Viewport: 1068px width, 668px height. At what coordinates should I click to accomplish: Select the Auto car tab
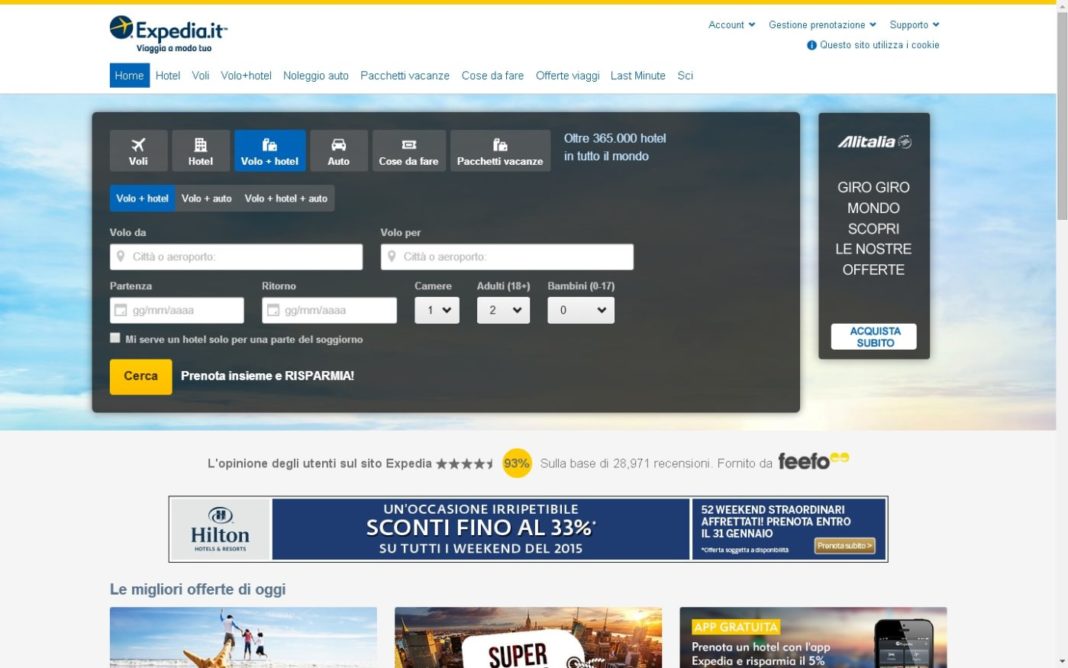(339, 150)
